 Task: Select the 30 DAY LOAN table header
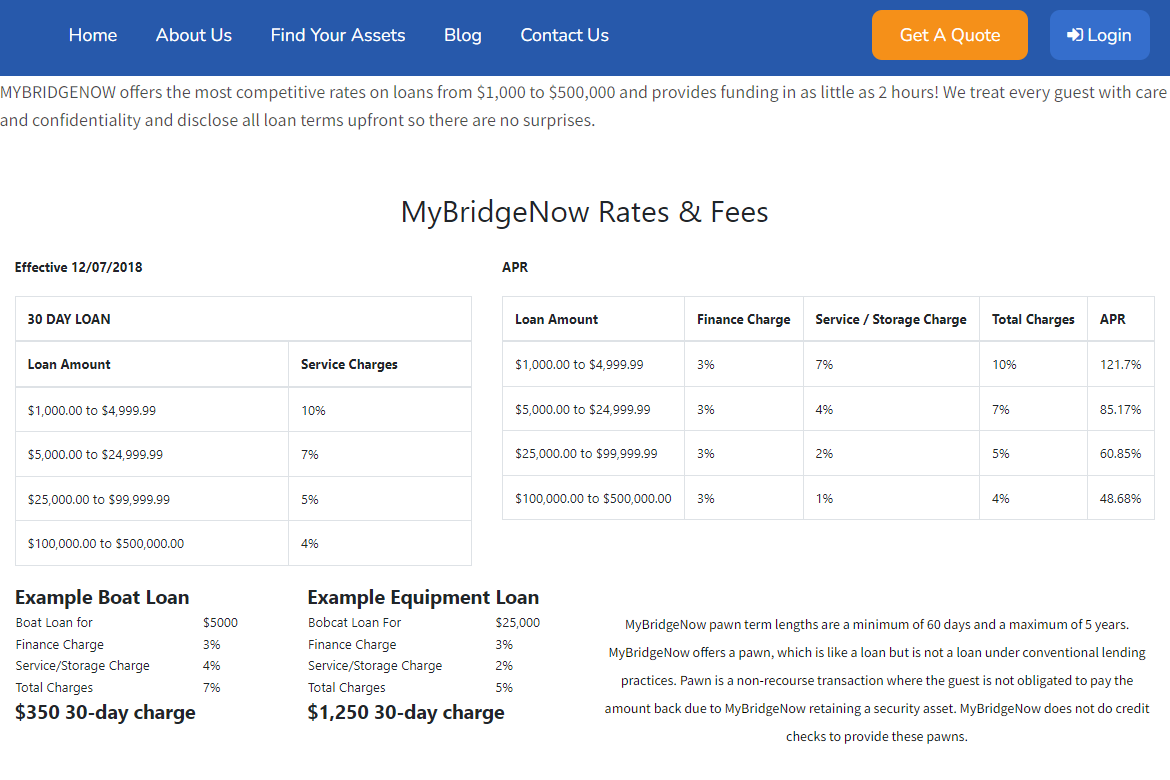(x=243, y=319)
